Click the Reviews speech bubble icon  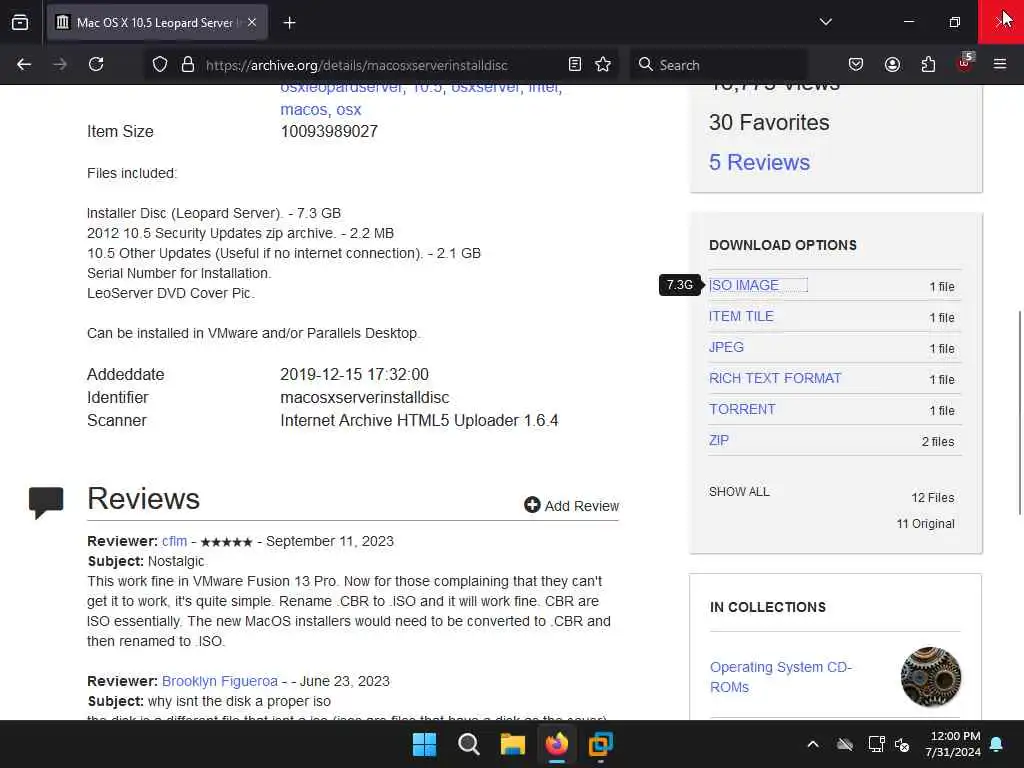[46, 502]
